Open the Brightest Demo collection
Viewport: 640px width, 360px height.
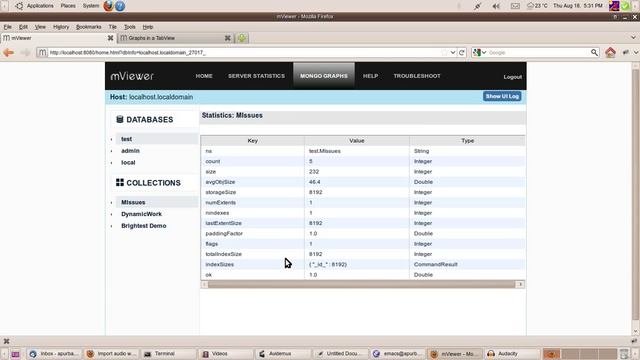click(143, 226)
